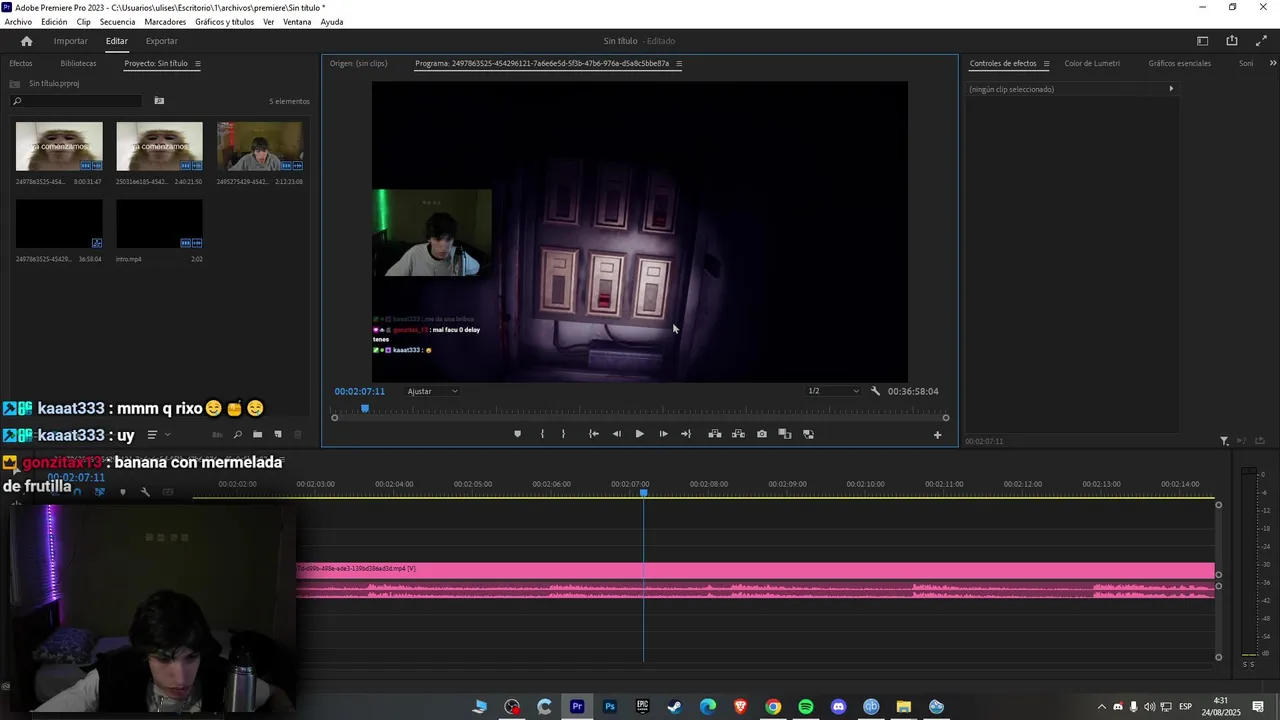The width and height of the screenshot is (1280, 720).
Task: Select the Color de Lumetri tab
Action: (x=1092, y=63)
